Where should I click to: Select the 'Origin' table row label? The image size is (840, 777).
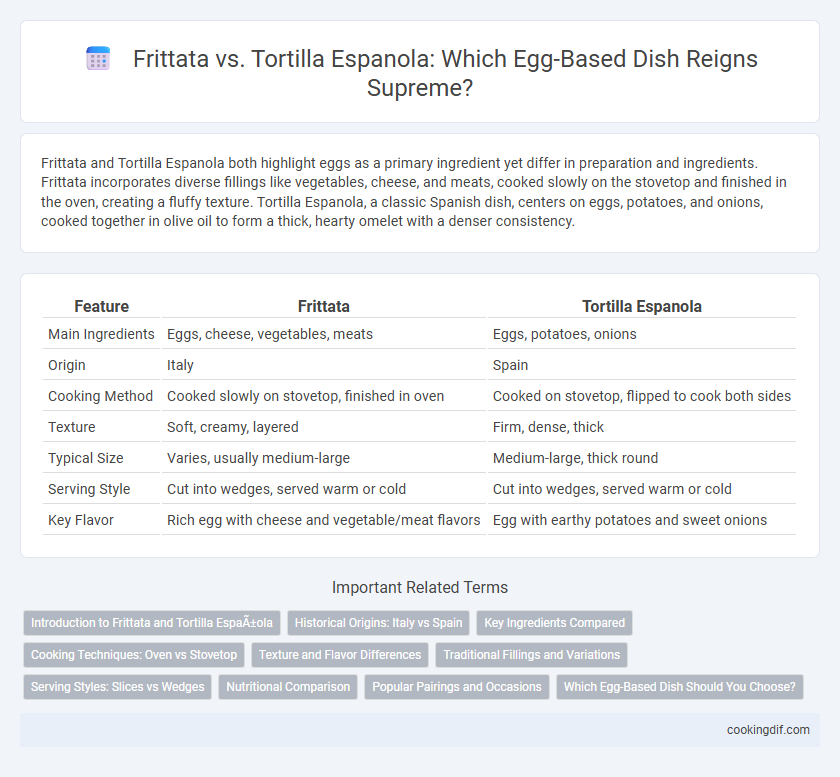pyautogui.click(x=66, y=365)
